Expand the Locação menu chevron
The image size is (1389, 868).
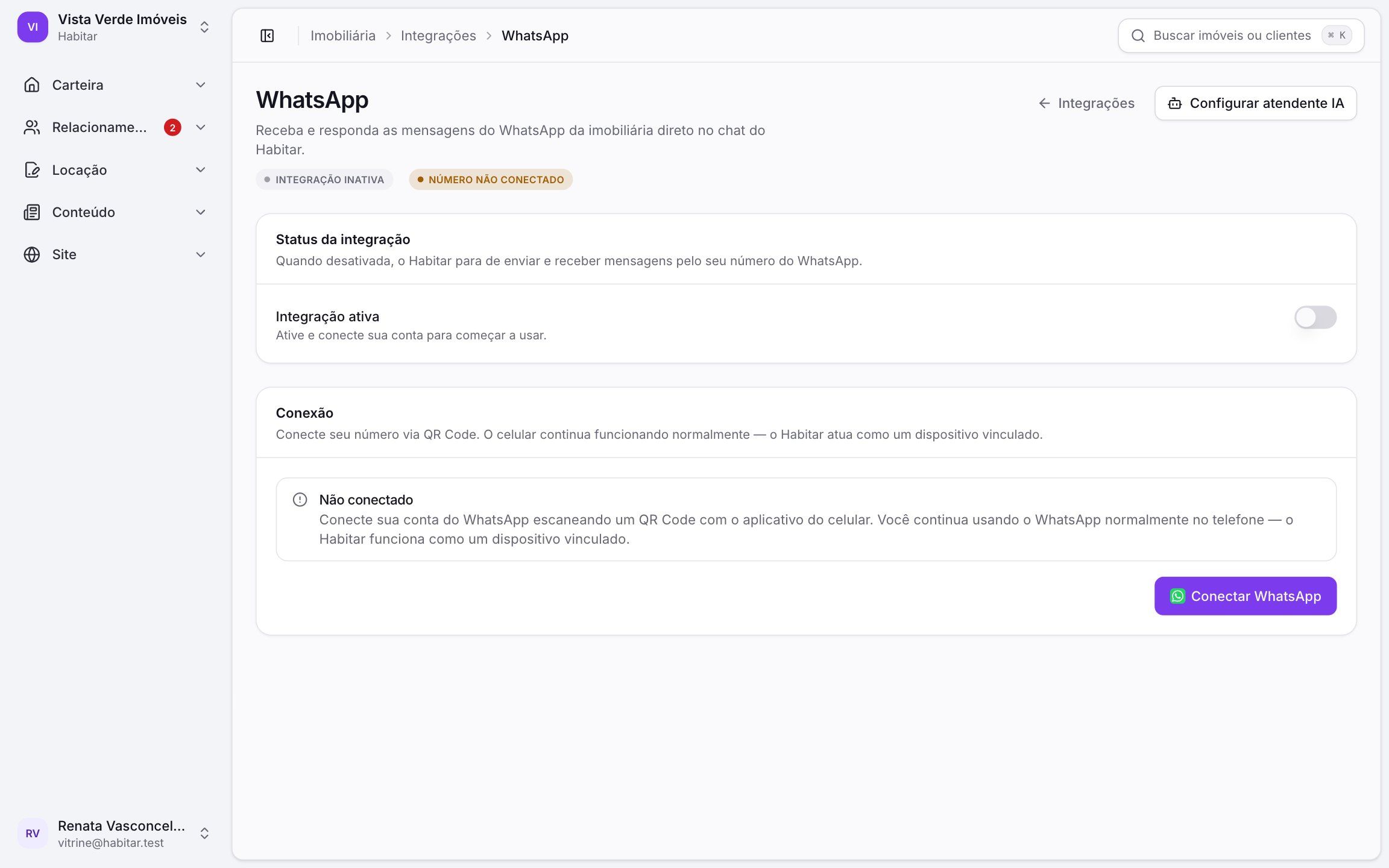(x=201, y=170)
